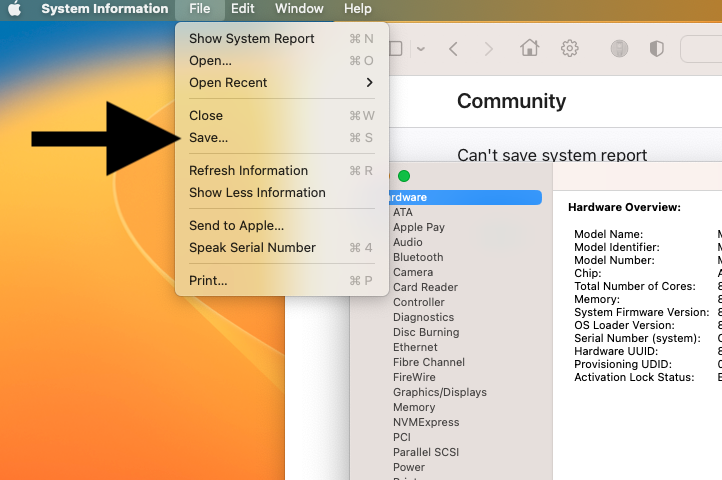Open the System Information app menu
Viewport: 722px width, 480px height.
pyautogui.click(x=105, y=8)
